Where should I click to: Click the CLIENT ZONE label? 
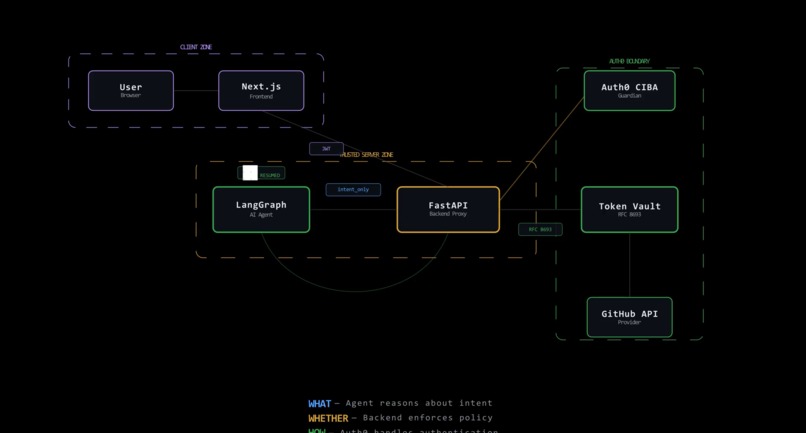196,47
